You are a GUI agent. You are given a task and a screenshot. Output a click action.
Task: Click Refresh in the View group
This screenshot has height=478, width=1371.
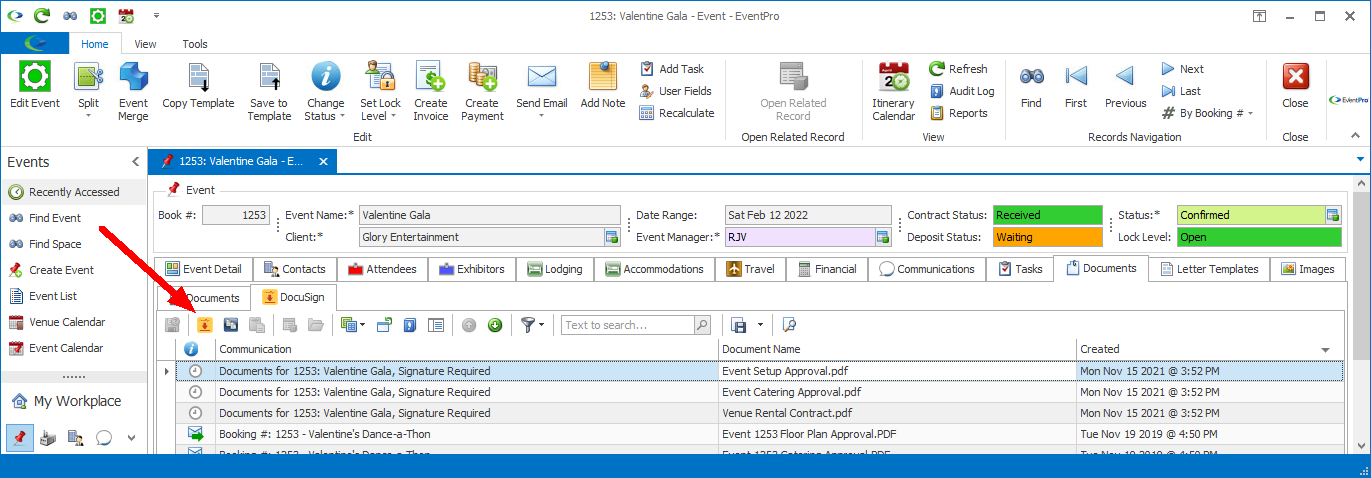tap(958, 69)
